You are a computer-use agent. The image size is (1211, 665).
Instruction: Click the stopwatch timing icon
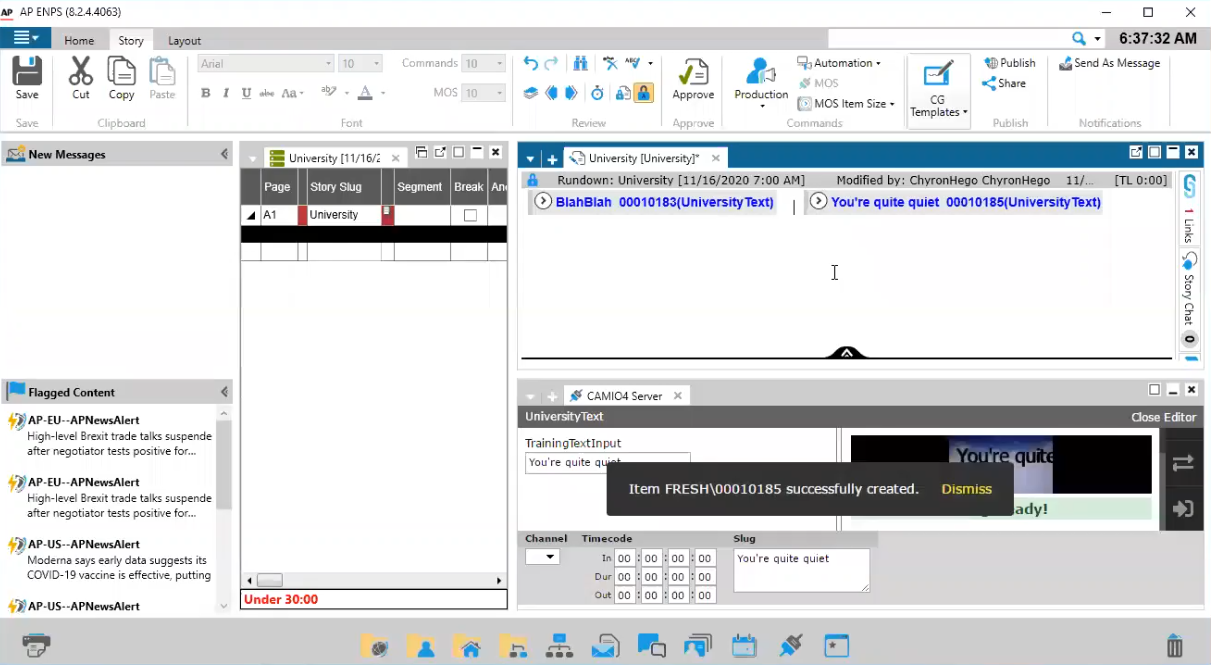pyautogui.click(x=597, y=93)
